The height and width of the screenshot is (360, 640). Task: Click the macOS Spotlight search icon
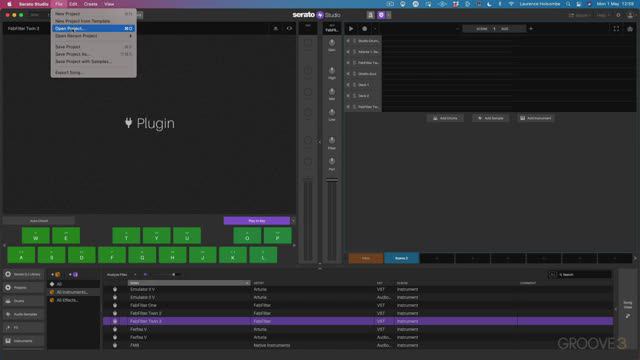pos(568,4)
